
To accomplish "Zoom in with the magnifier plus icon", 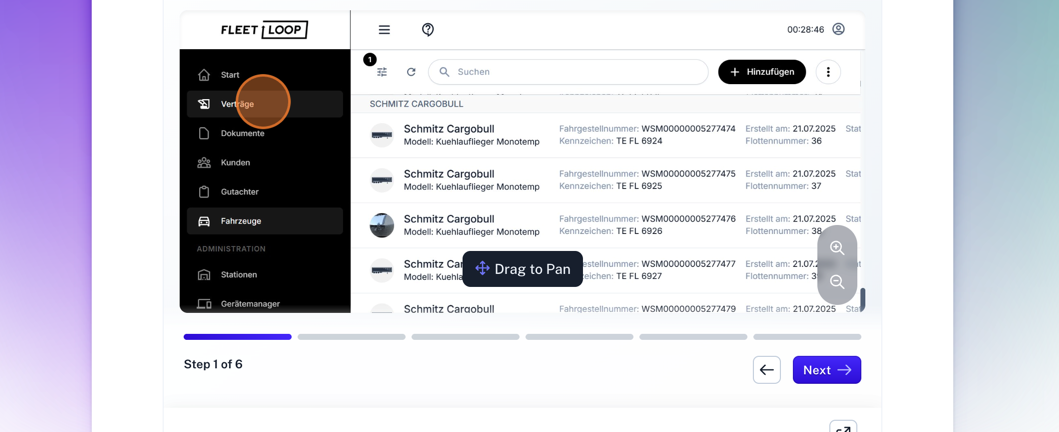I will pos(837,248).
